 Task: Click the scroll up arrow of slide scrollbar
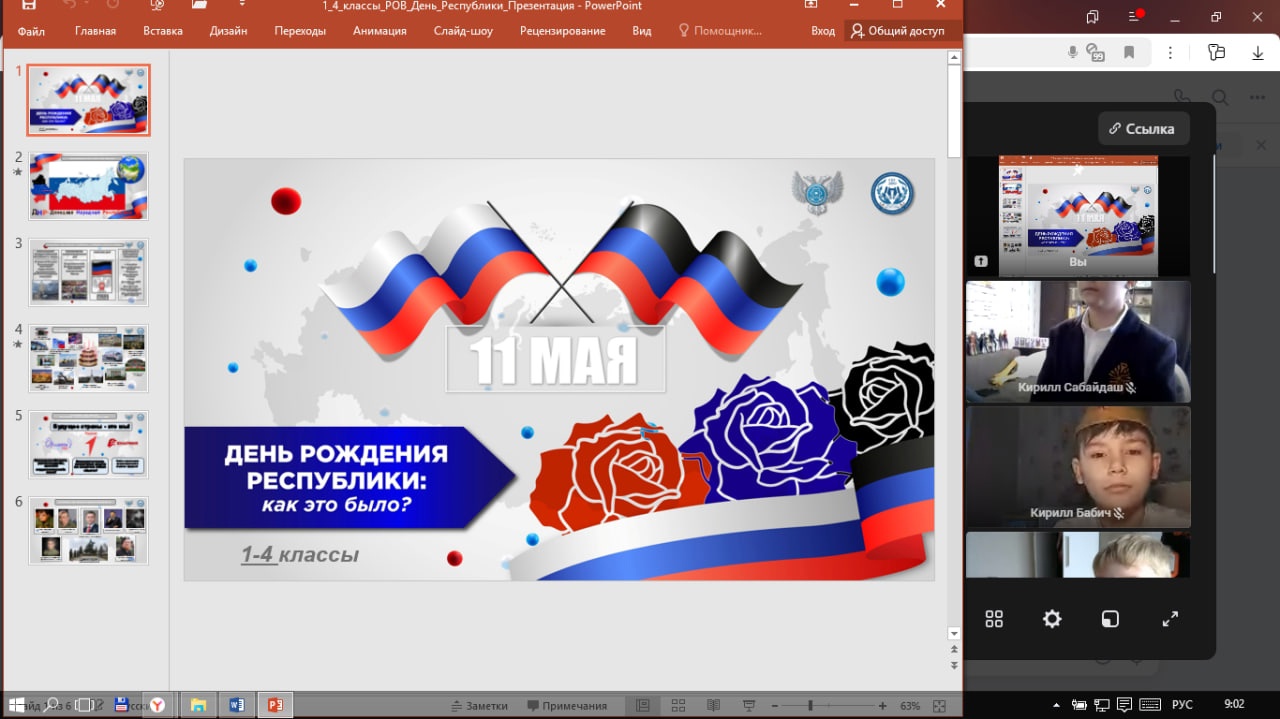[954, 58]
